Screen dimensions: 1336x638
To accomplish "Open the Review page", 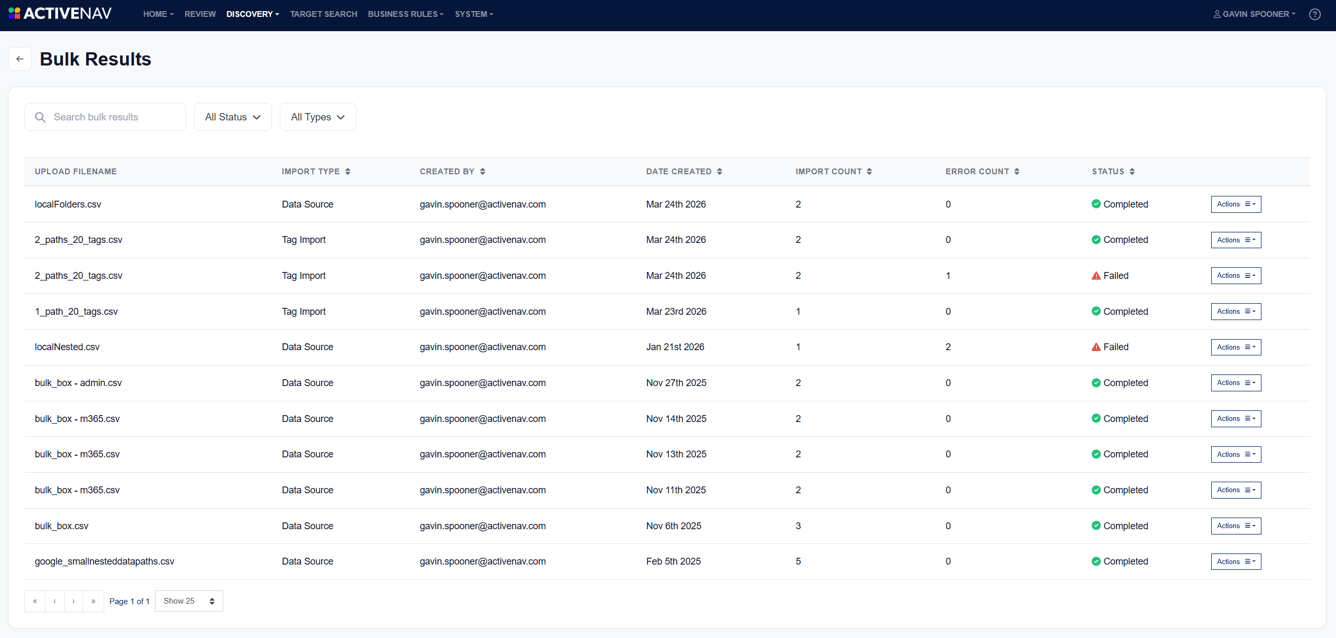I will pos(200,14).
